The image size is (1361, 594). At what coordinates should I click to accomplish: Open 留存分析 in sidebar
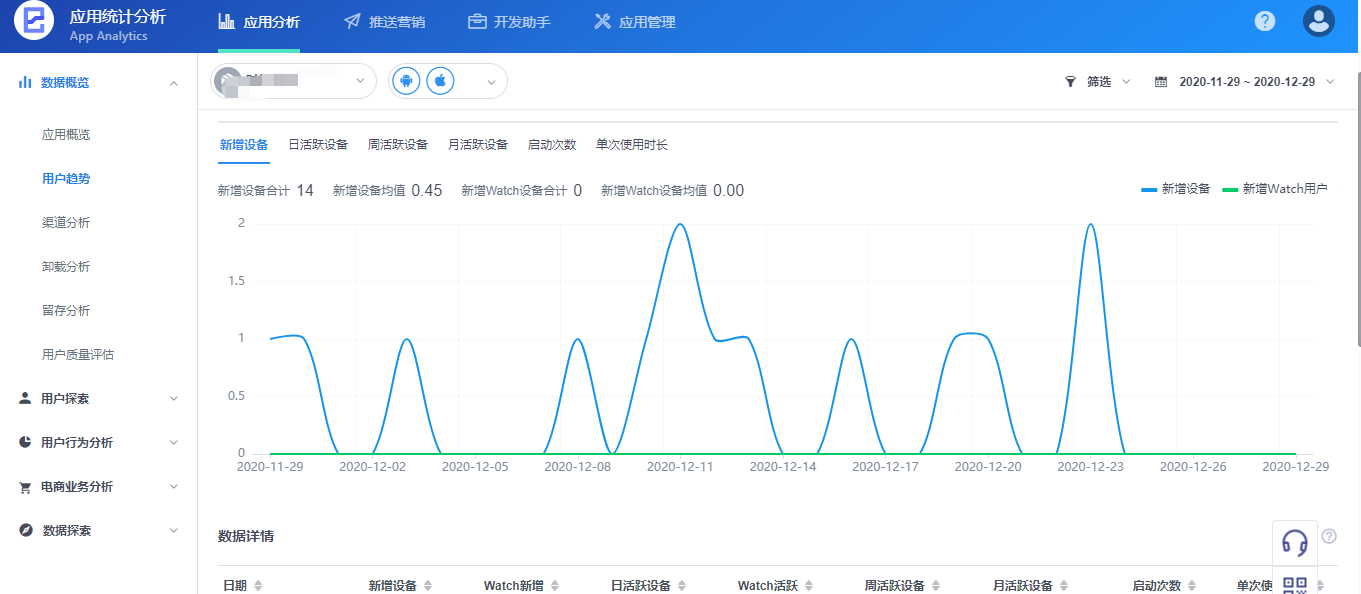tap(66, 310)
